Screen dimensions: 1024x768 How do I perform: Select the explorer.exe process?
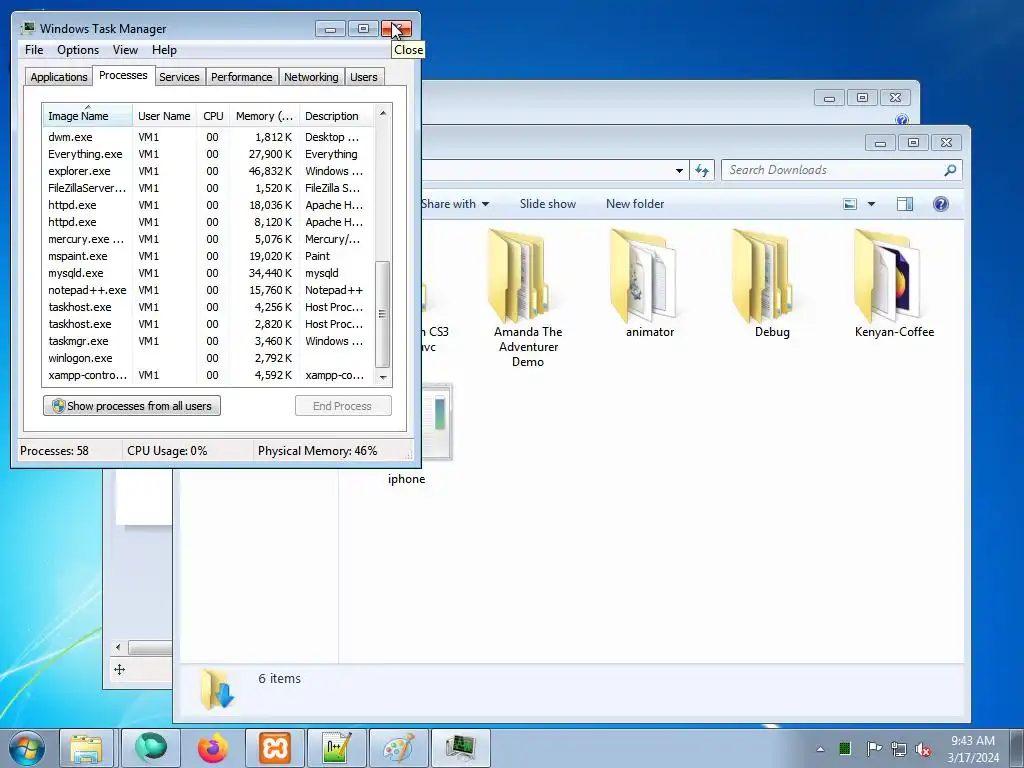pyautogui.click(x=208, y=171)
